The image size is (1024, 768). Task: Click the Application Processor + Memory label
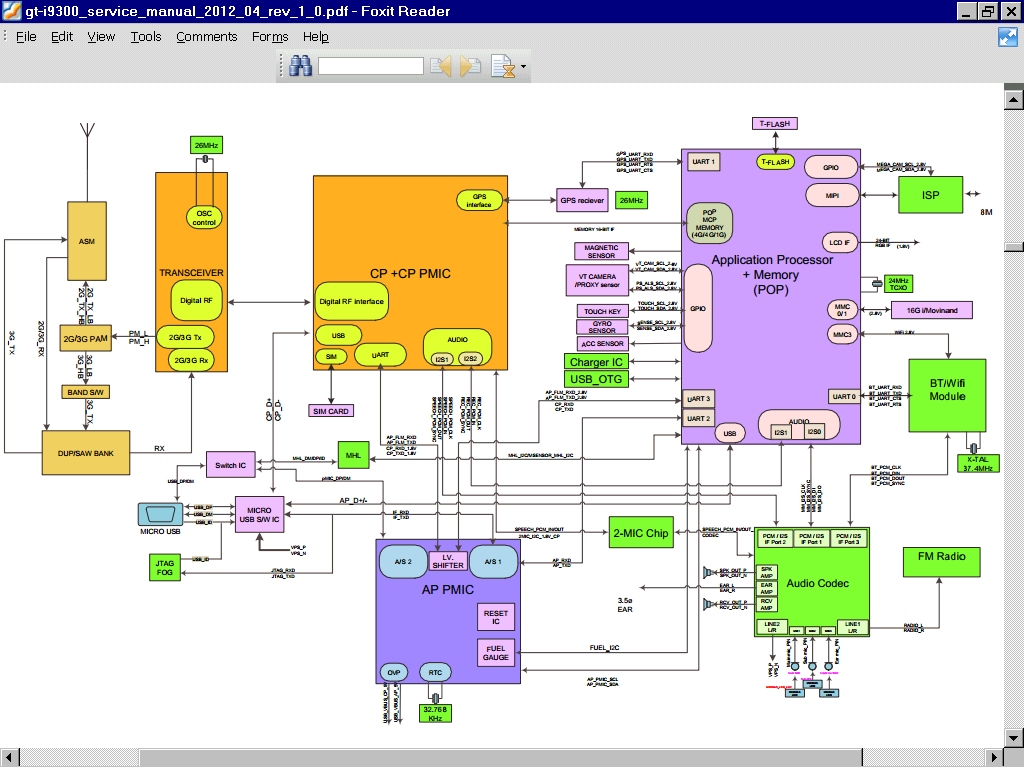[x=772, y=274]
